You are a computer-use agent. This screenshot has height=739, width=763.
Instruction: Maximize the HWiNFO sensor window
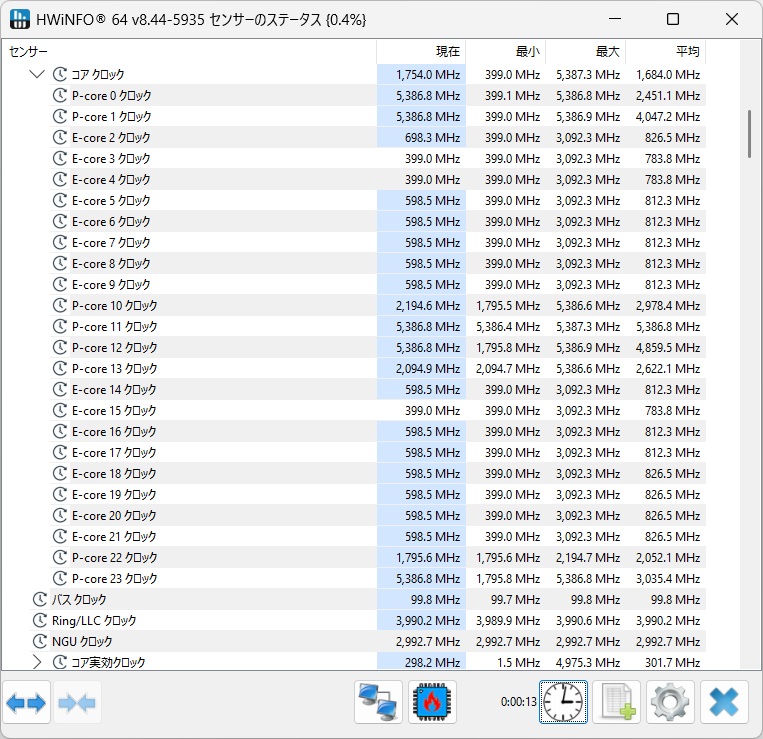click(x=673, y=19)
